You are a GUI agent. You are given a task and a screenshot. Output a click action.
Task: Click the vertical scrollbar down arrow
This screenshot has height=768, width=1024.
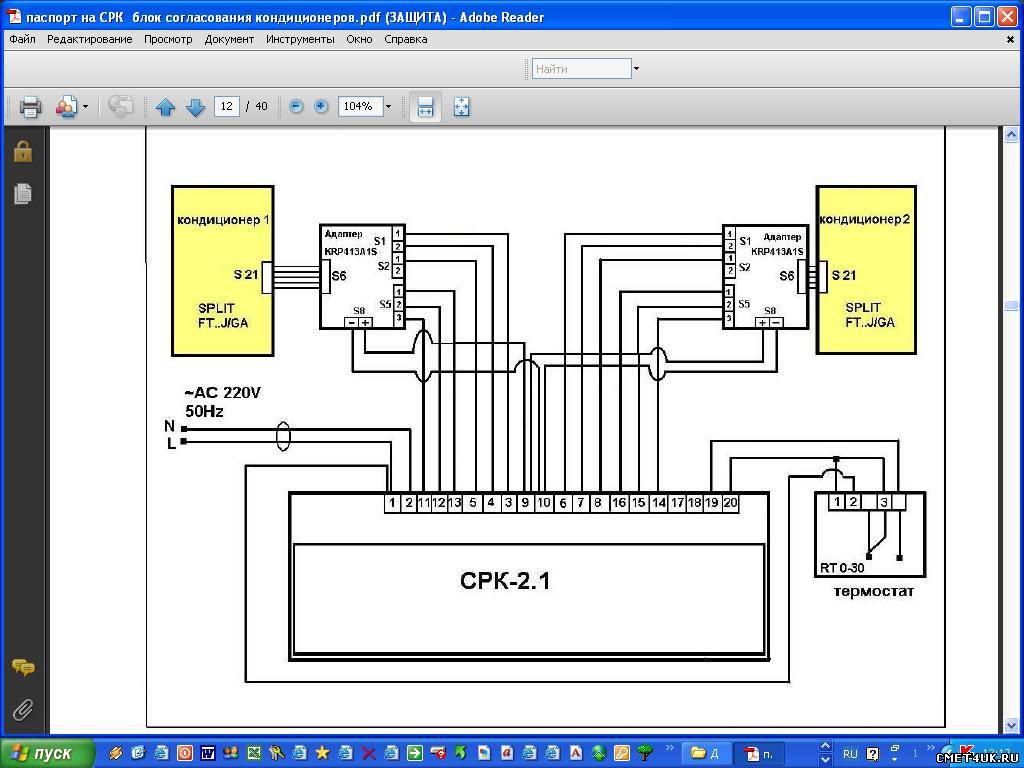[1009, 725]
